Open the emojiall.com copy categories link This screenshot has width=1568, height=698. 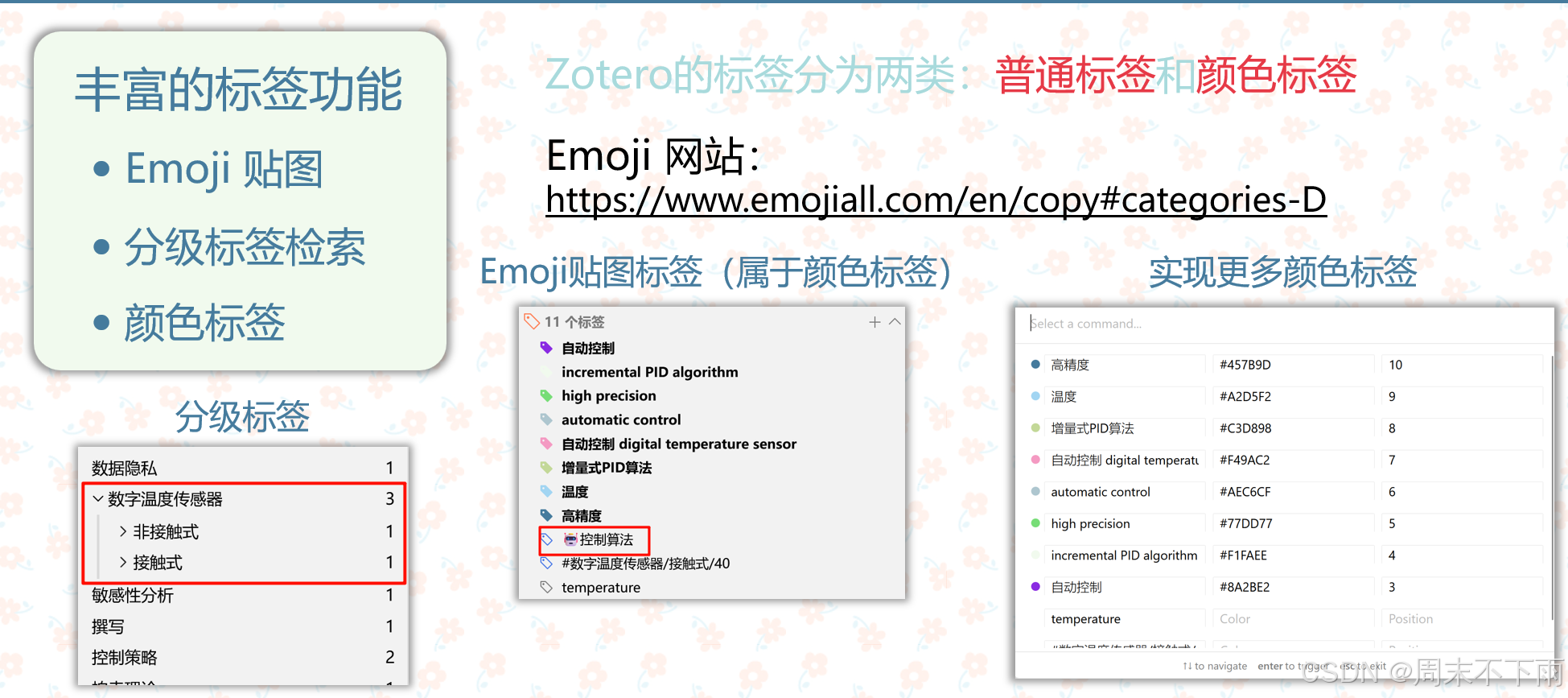click(936, 200)
